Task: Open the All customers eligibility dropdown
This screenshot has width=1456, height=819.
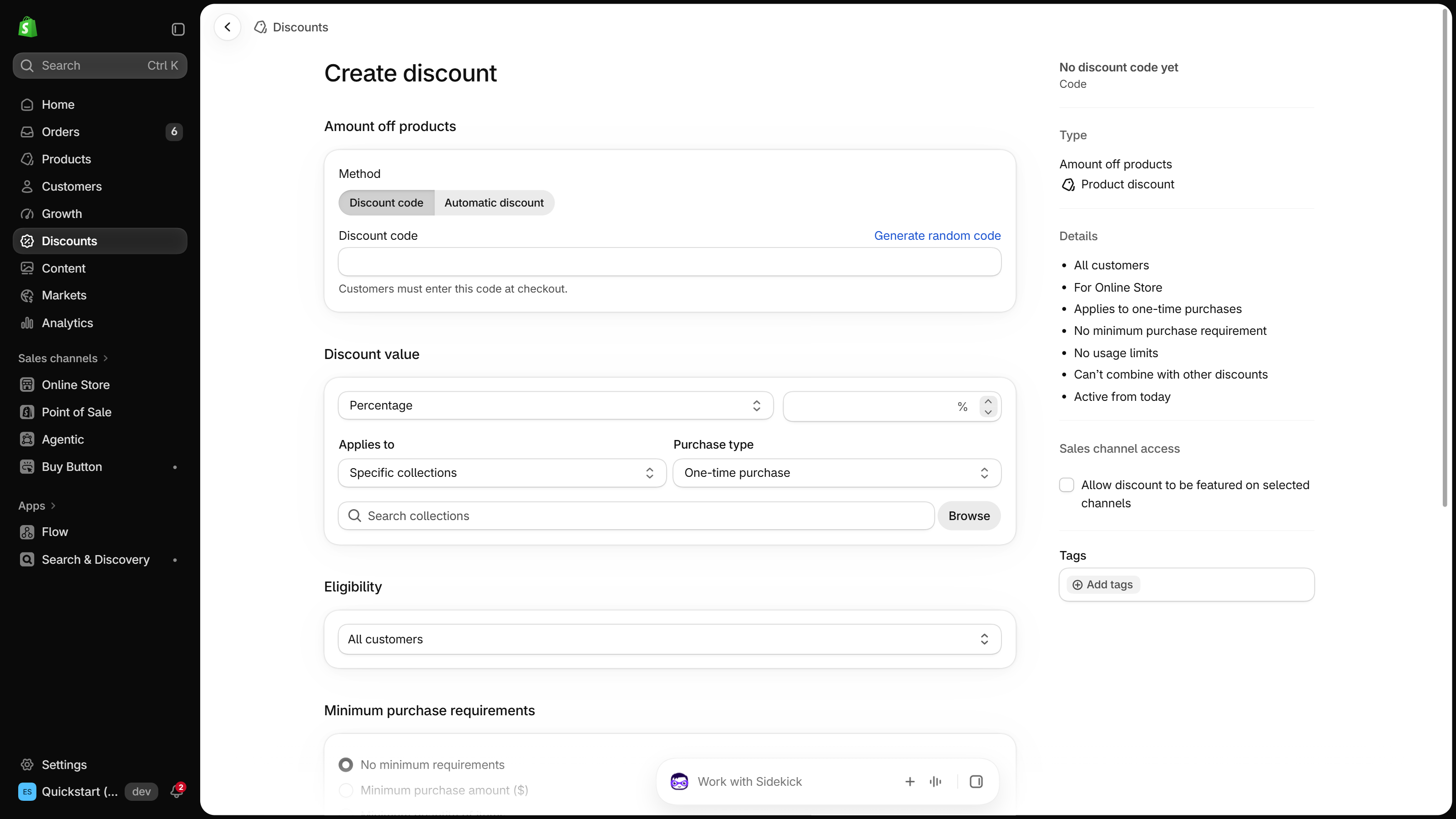Action: click(x=669, y=639)
